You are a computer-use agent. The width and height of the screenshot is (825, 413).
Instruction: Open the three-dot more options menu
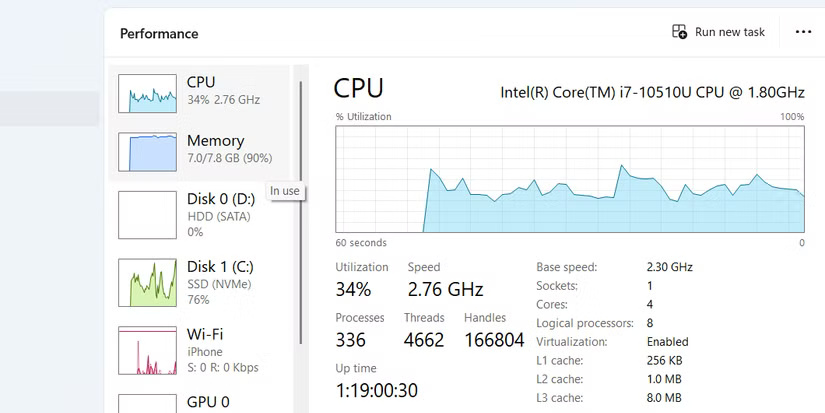[x=803, y=32]
